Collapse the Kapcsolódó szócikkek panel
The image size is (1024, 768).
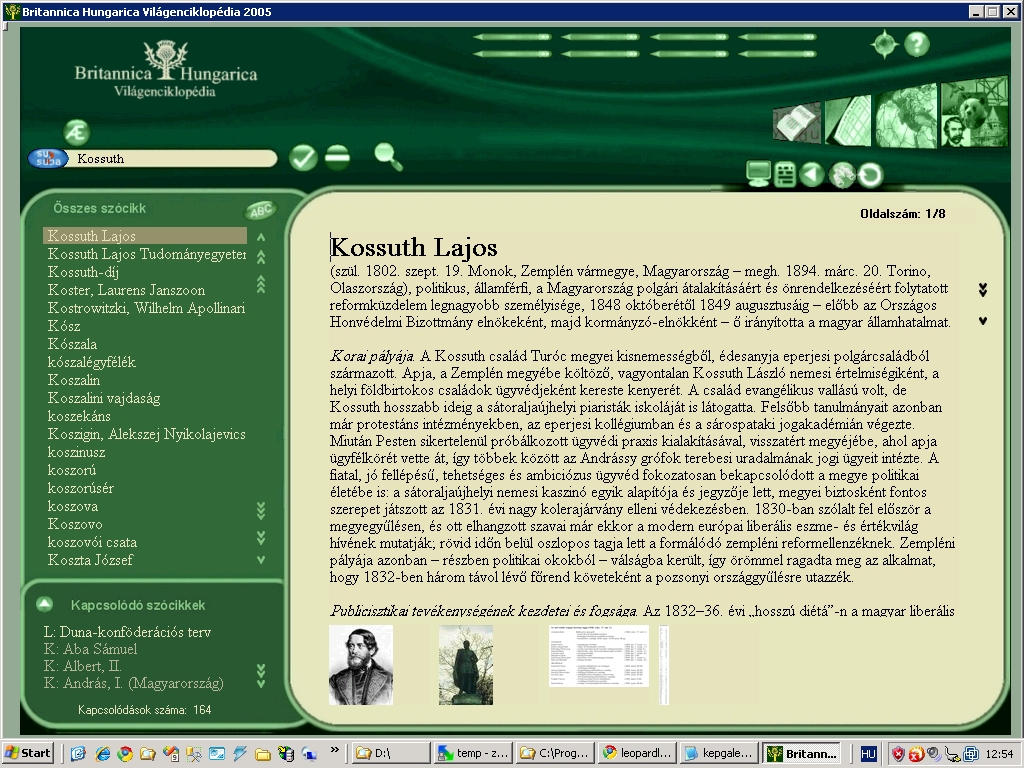coord(44,604)
